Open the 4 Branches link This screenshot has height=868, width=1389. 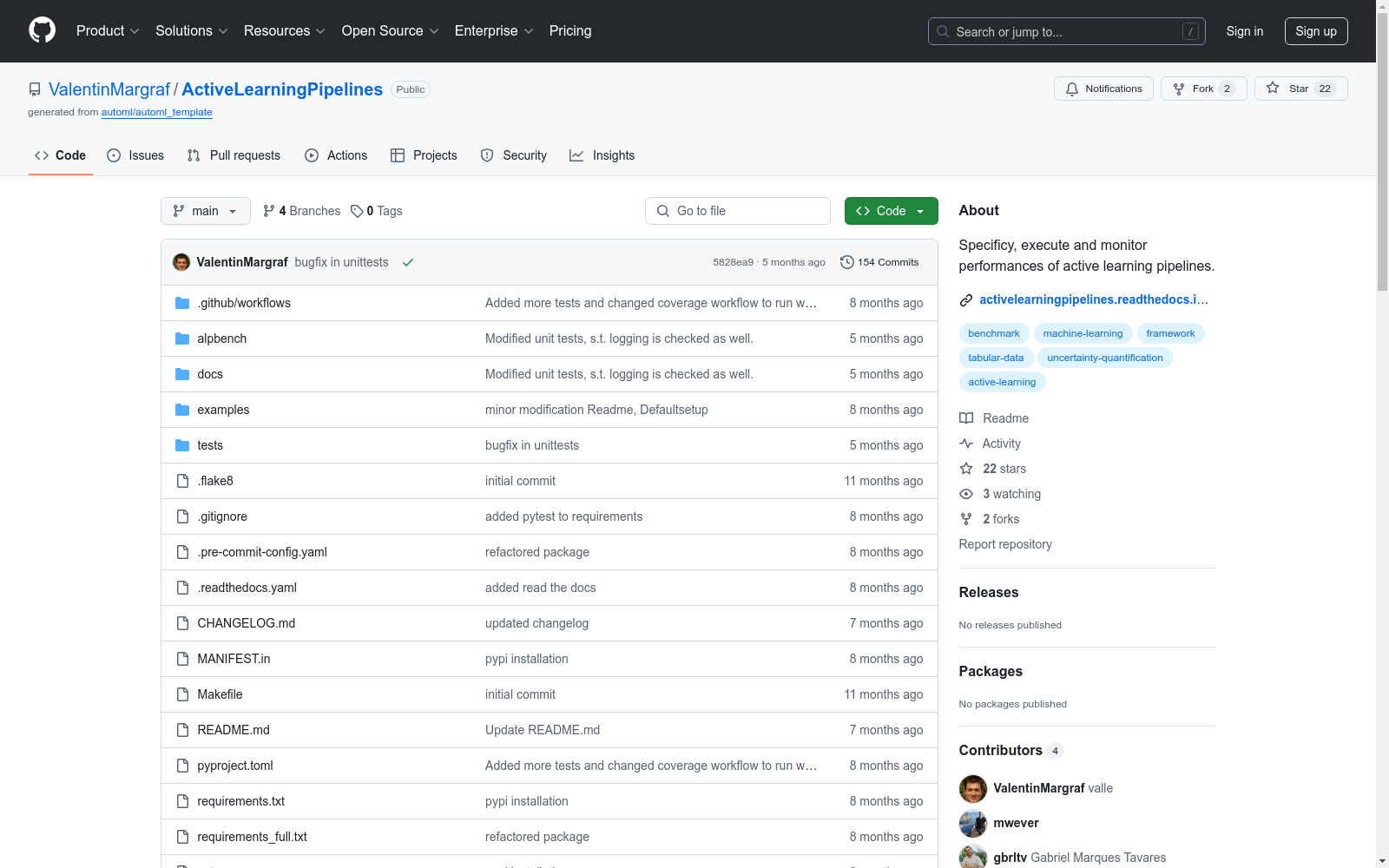tap(302, 211)
